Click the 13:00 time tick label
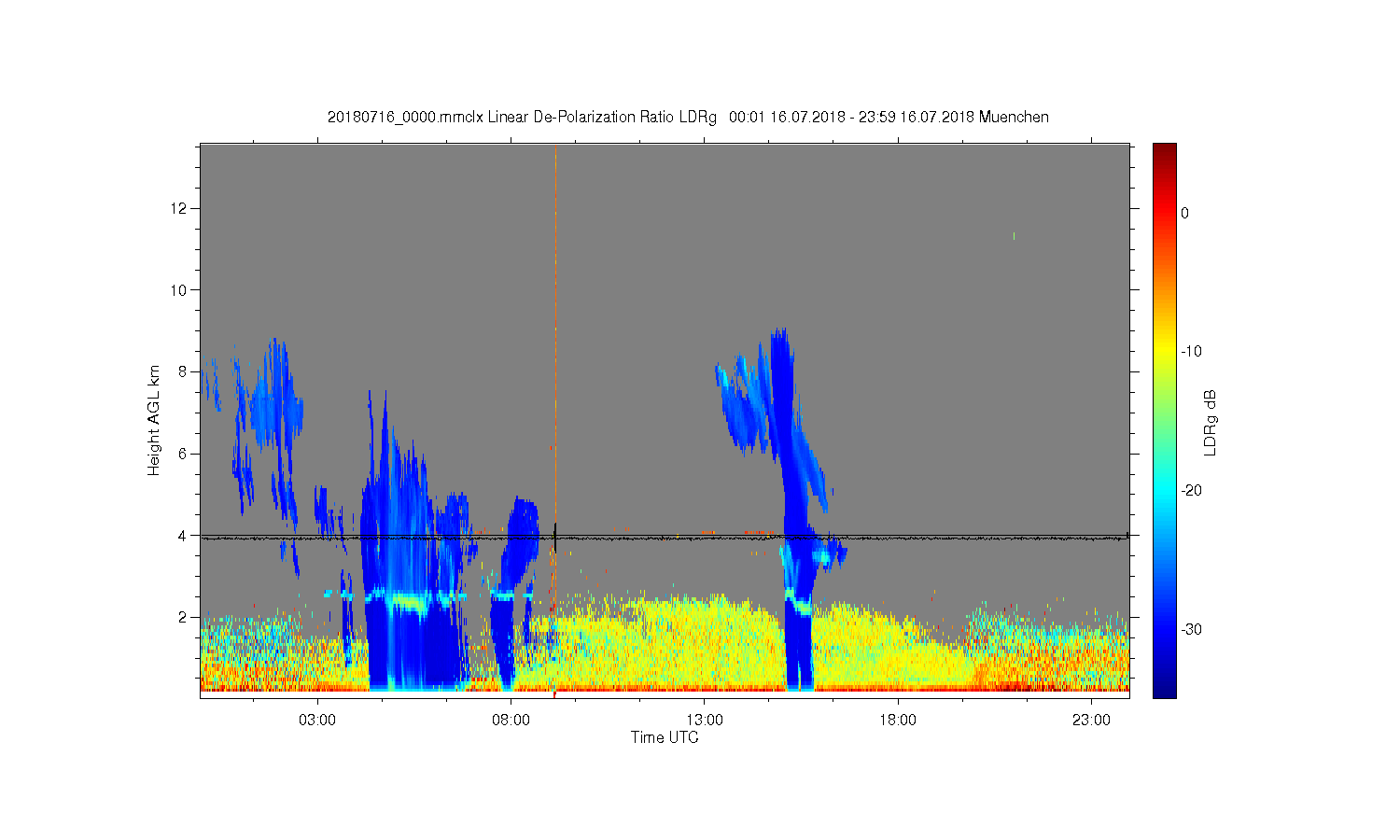Viewport: 1400px width, 840px height. (705, 721)
